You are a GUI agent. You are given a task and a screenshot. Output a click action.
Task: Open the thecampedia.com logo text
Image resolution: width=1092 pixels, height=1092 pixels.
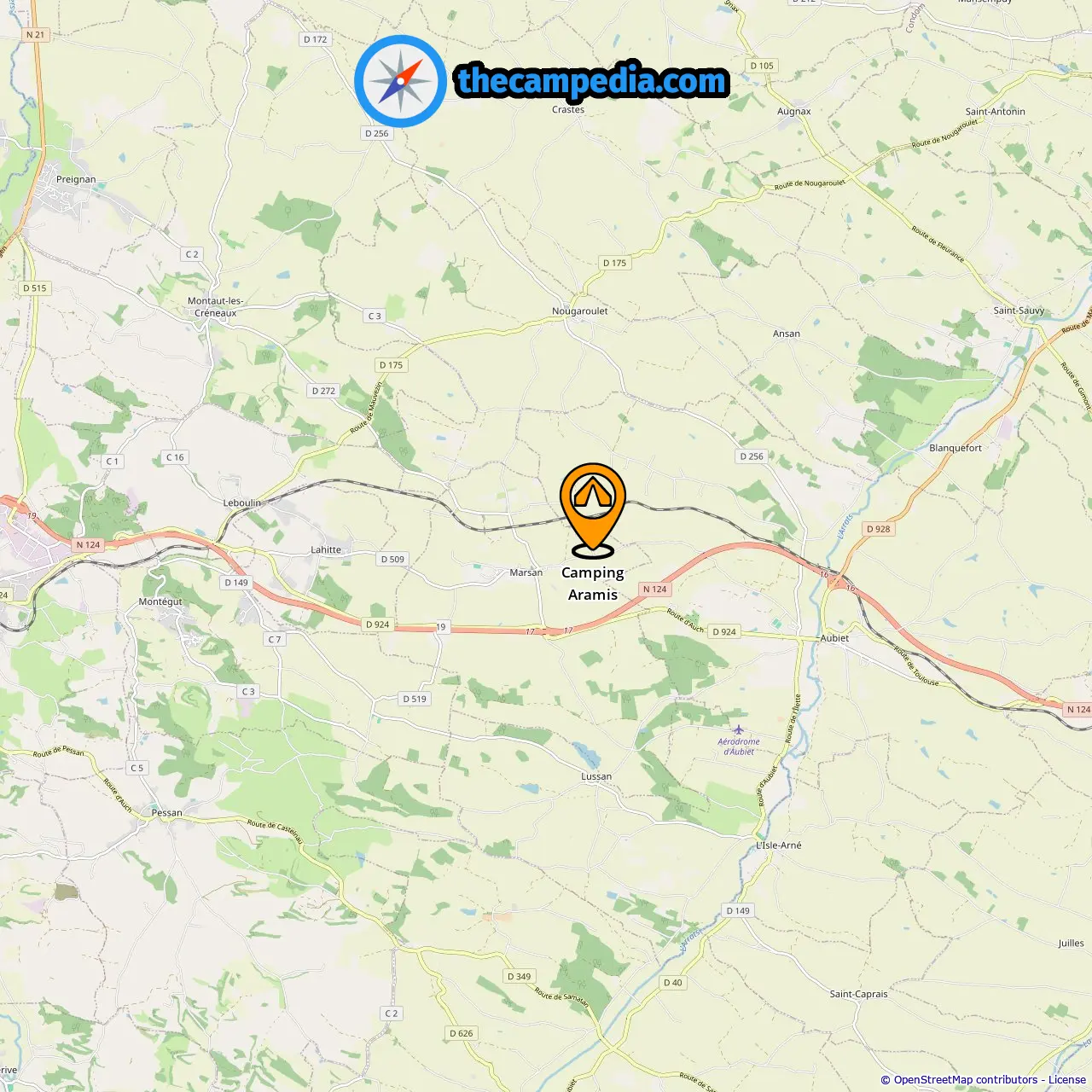coord(592,81)
